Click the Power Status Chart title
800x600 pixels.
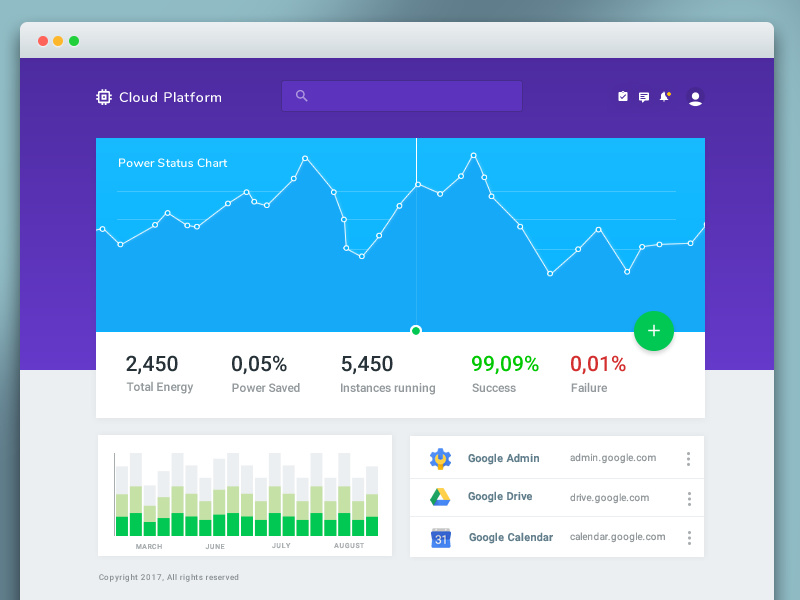pyautogui.click(x=173, y=162)
